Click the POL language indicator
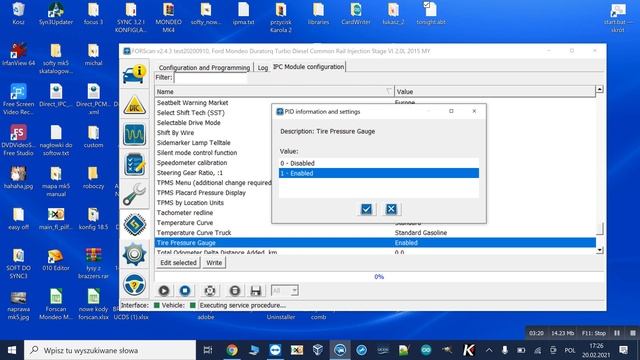This screenshot has height=360, width=640. pos(570,350)
